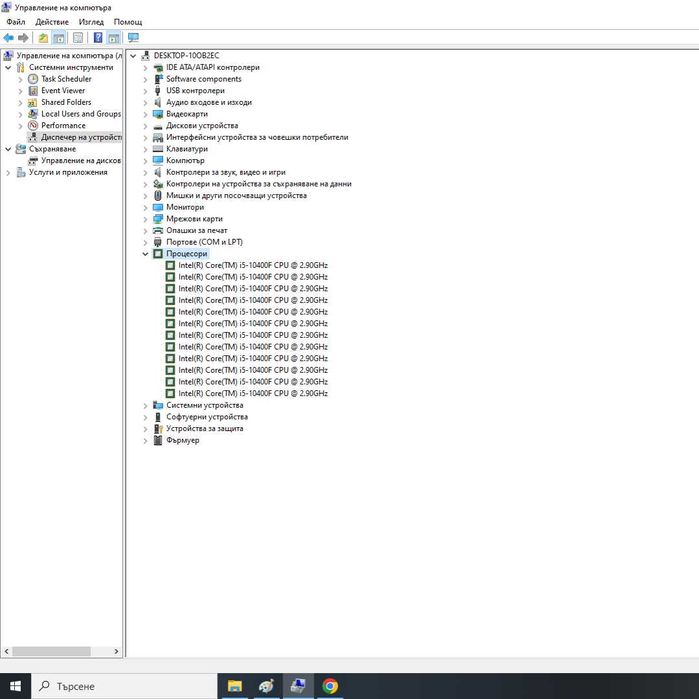Open the Помощ menu
The width and height of the screenshot is (699, 699).
(128, 22)
